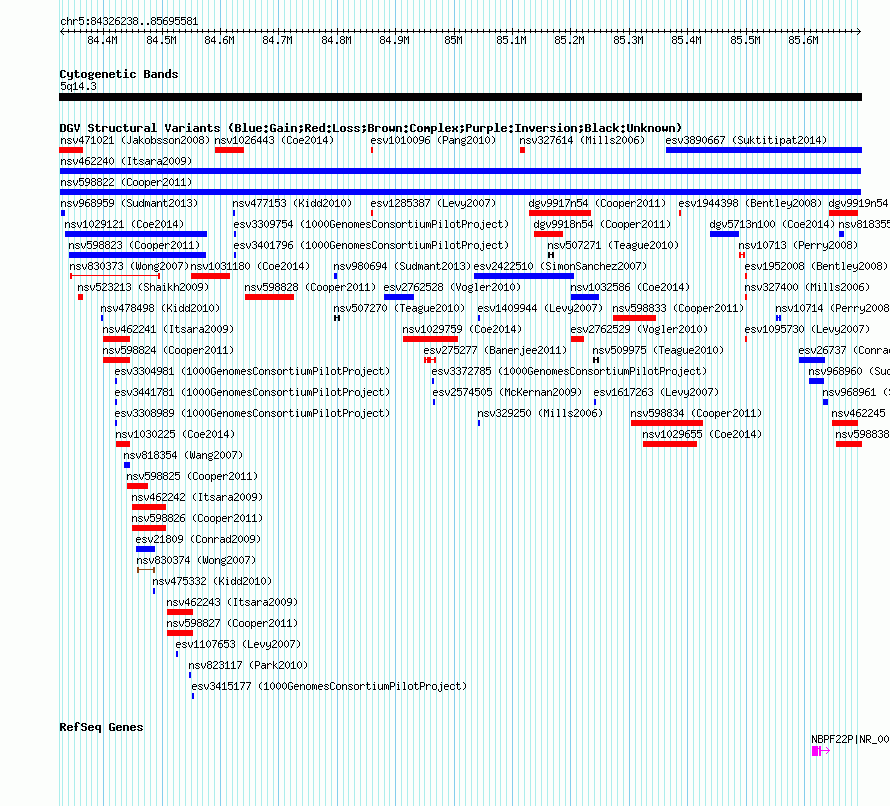Select the red nsv1029655 (Coe2014) bar
890x806 pixels.
(x=670, y=444)
